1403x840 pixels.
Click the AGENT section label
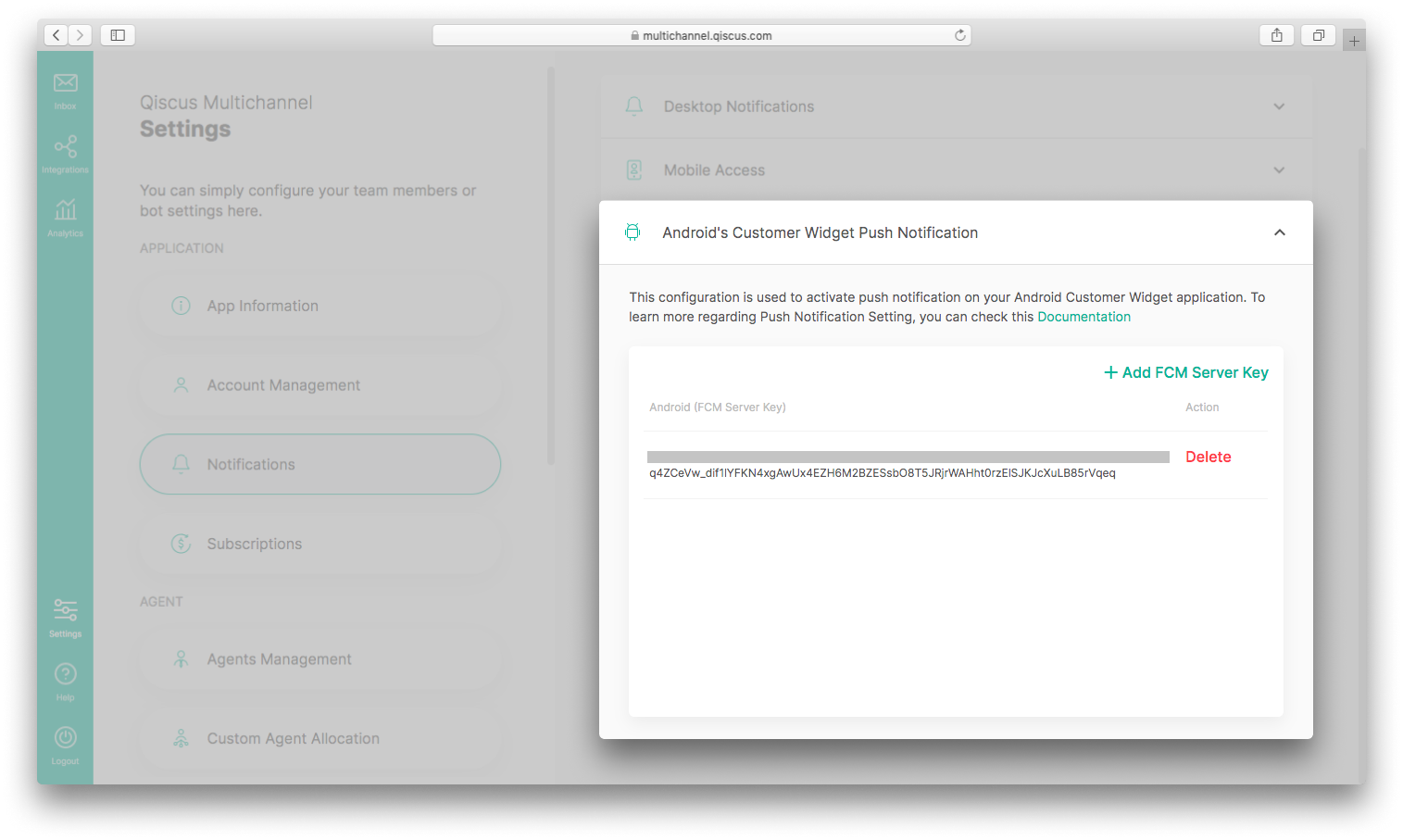pos(161,602)
